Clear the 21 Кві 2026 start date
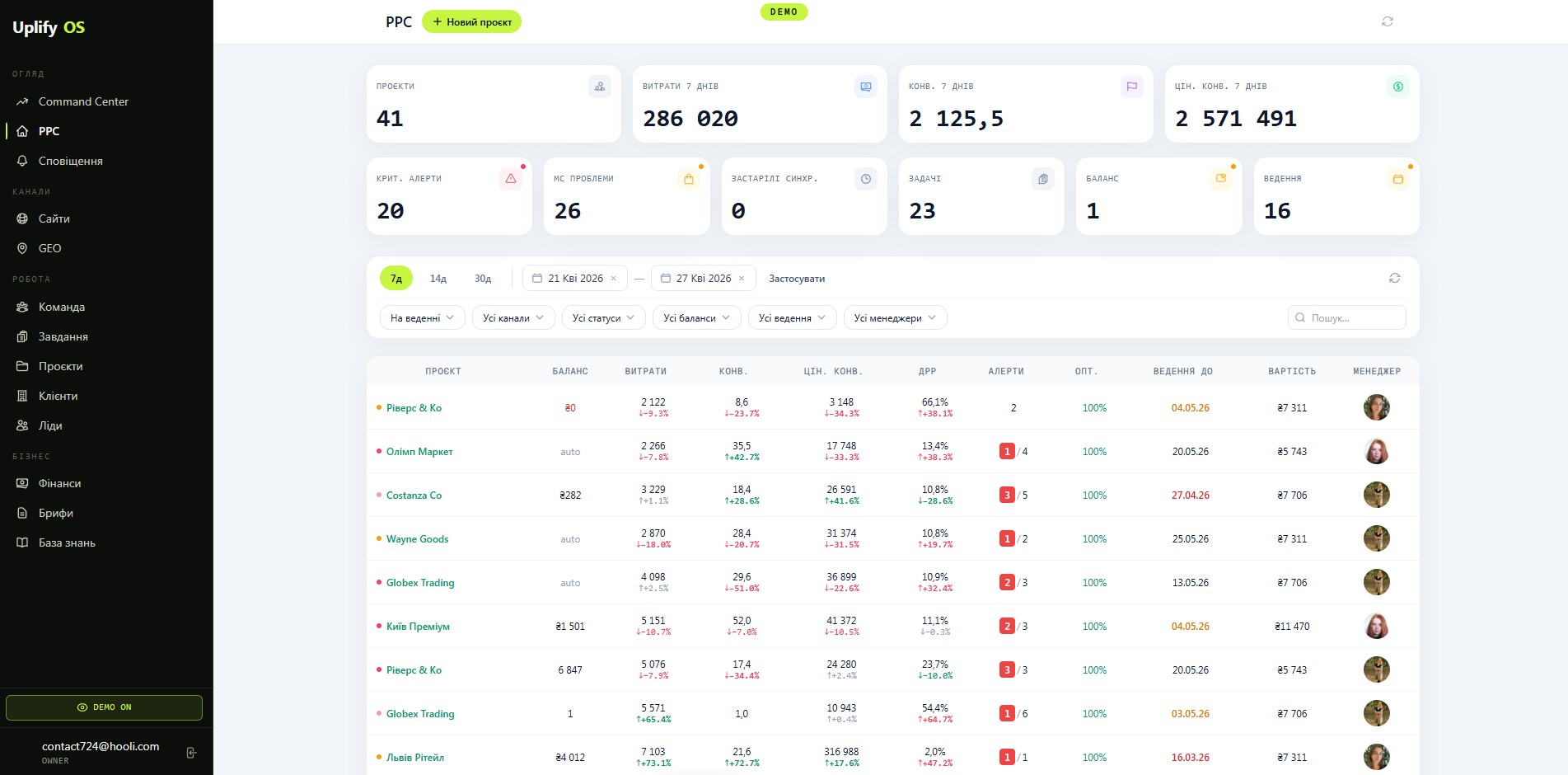Screen dimensions: 1568x775 tap(613, 279)
